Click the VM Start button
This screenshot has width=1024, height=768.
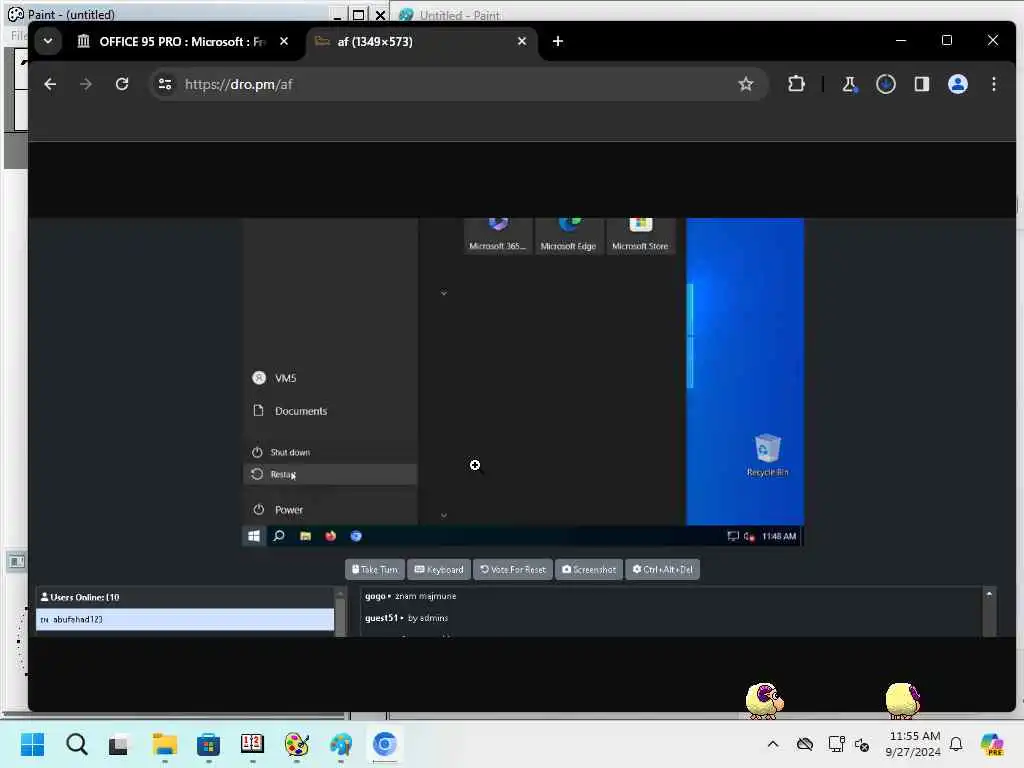click(x=254, y=536)
